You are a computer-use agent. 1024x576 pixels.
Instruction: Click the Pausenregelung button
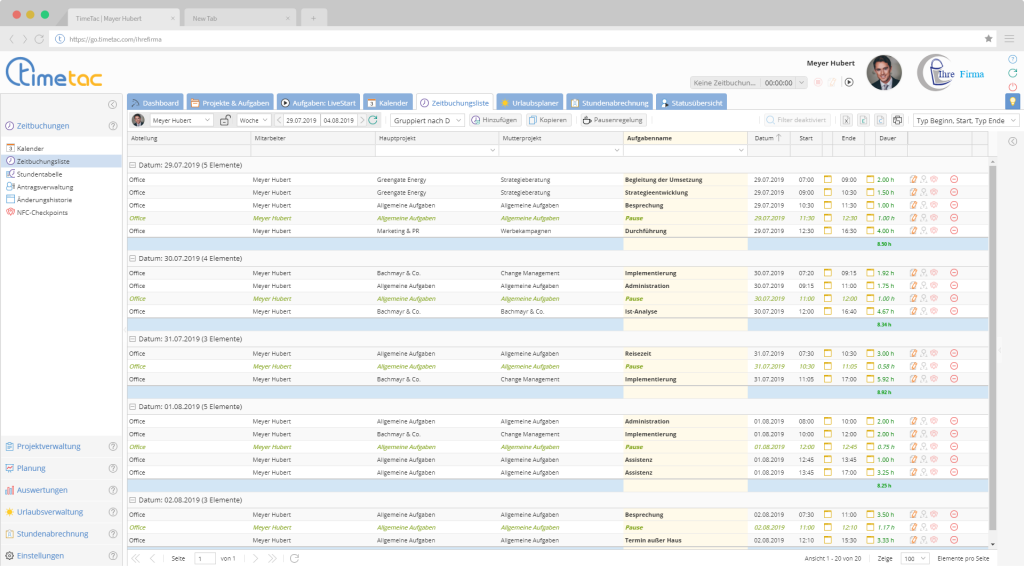[613, 120]
